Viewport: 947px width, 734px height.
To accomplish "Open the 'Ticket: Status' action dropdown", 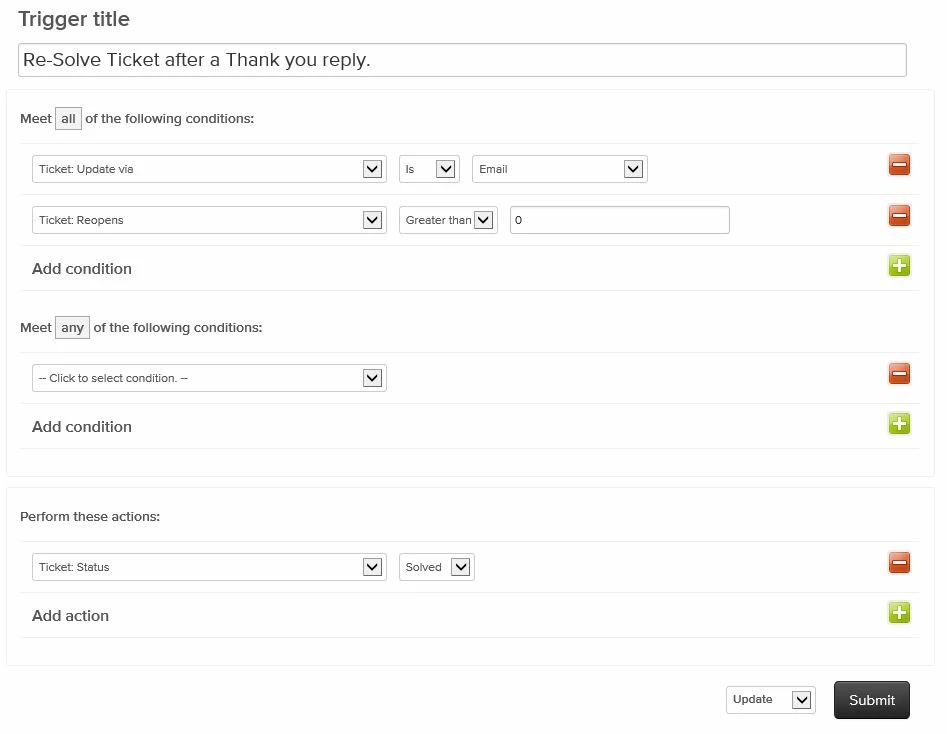I will click(209, 567).
